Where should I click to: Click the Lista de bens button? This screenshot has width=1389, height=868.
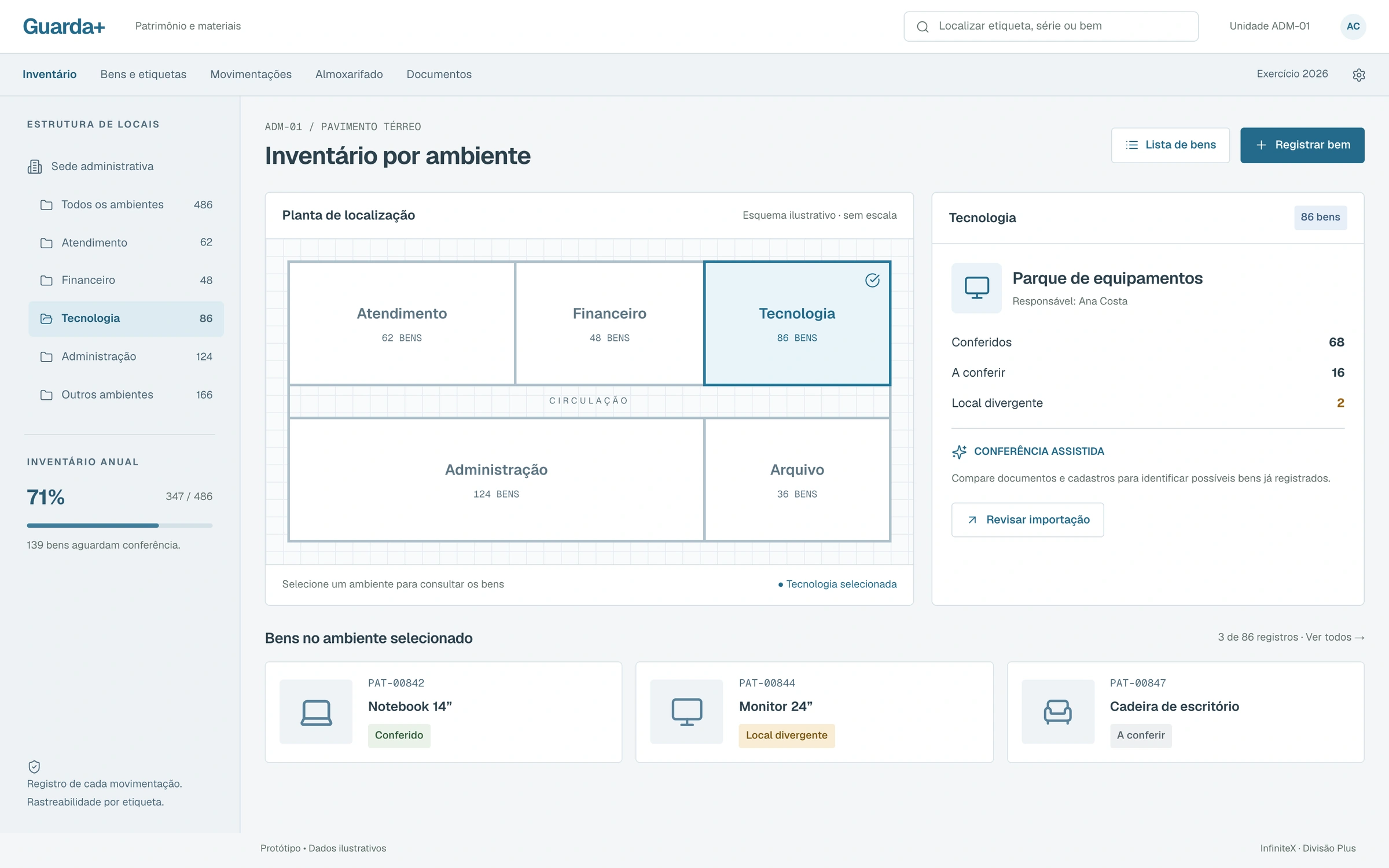click(x=1170, y=145)
